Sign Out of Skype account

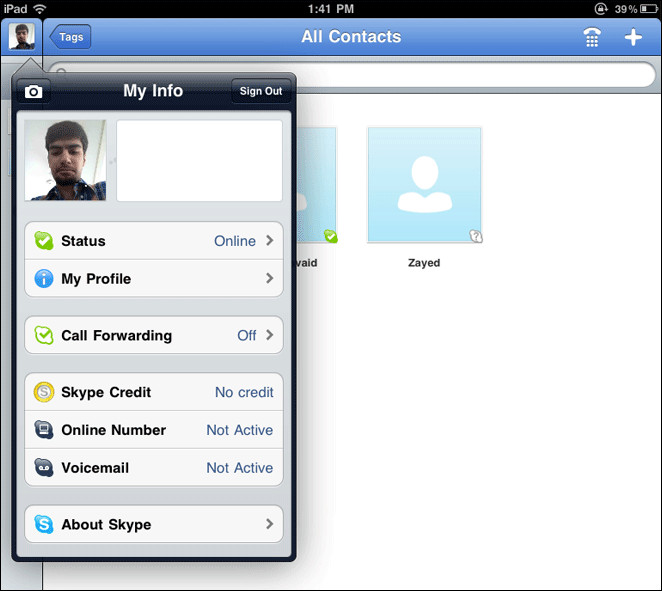pyautogui.click(x=261, y=91)
